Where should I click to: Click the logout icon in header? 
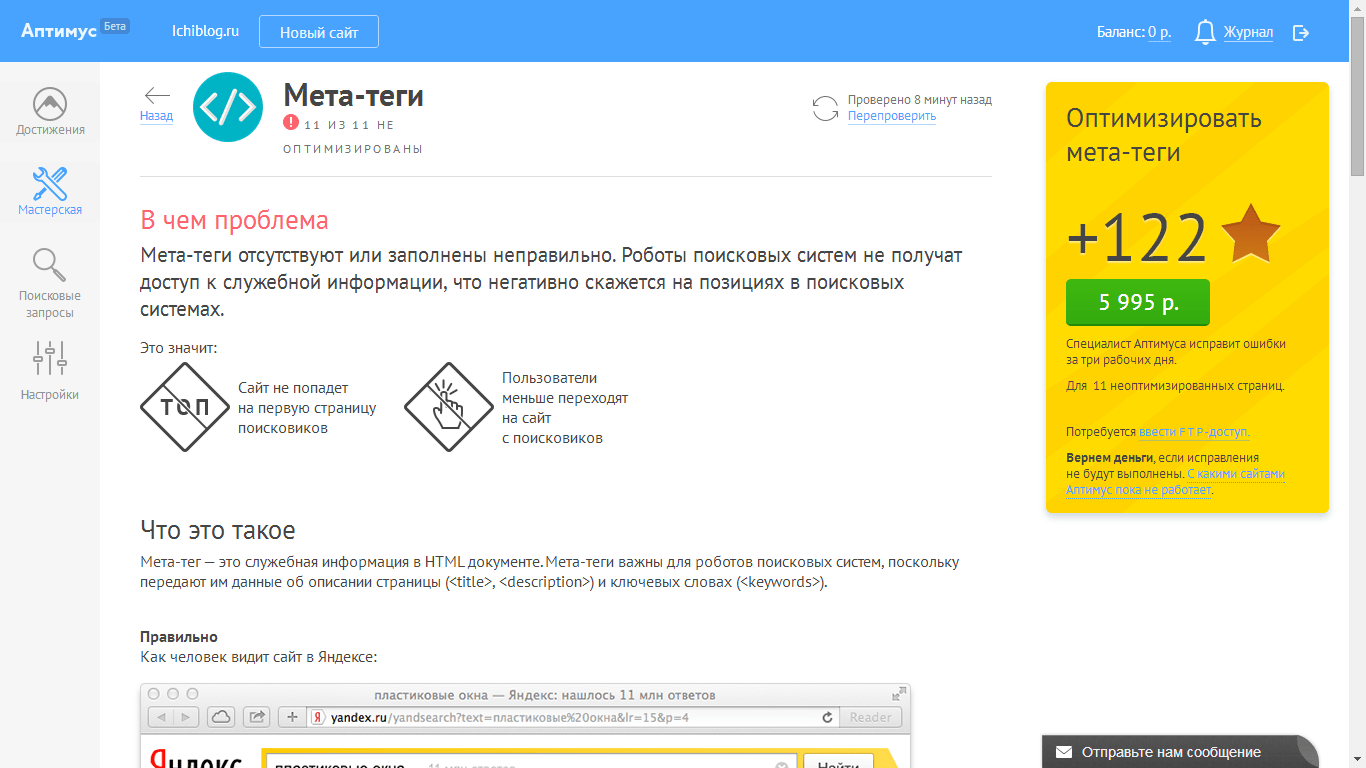tap(1301, 33)
